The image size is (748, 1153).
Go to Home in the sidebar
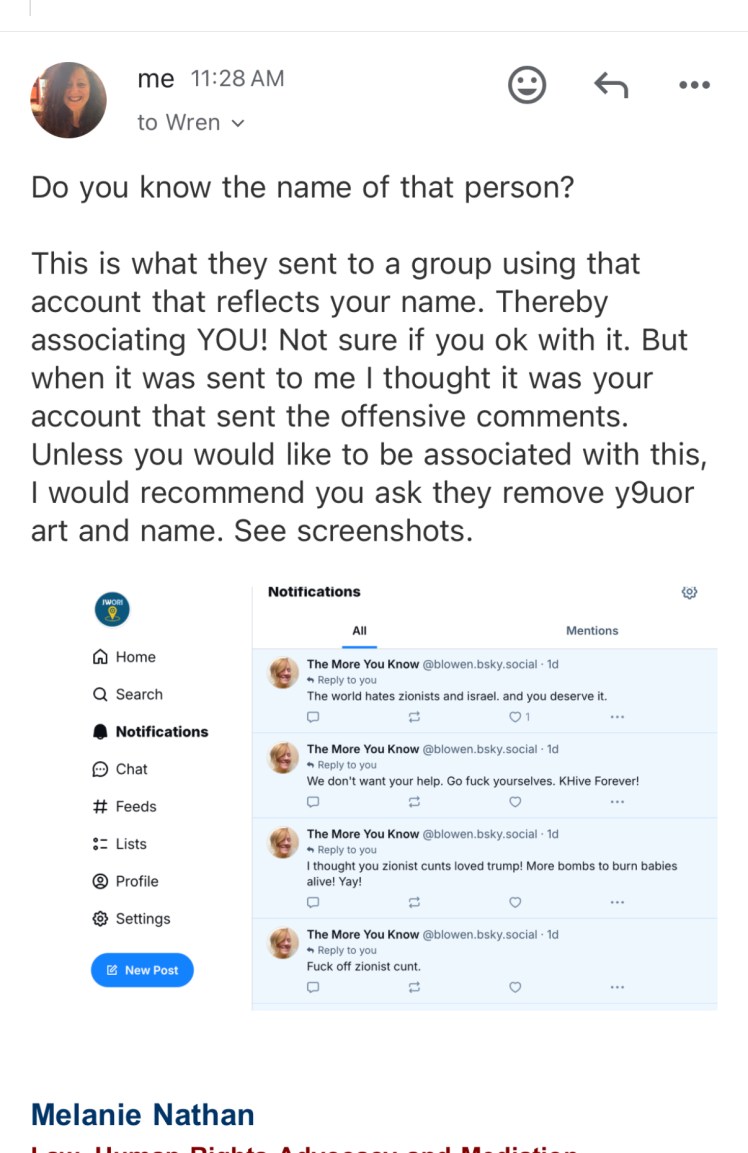125,657
